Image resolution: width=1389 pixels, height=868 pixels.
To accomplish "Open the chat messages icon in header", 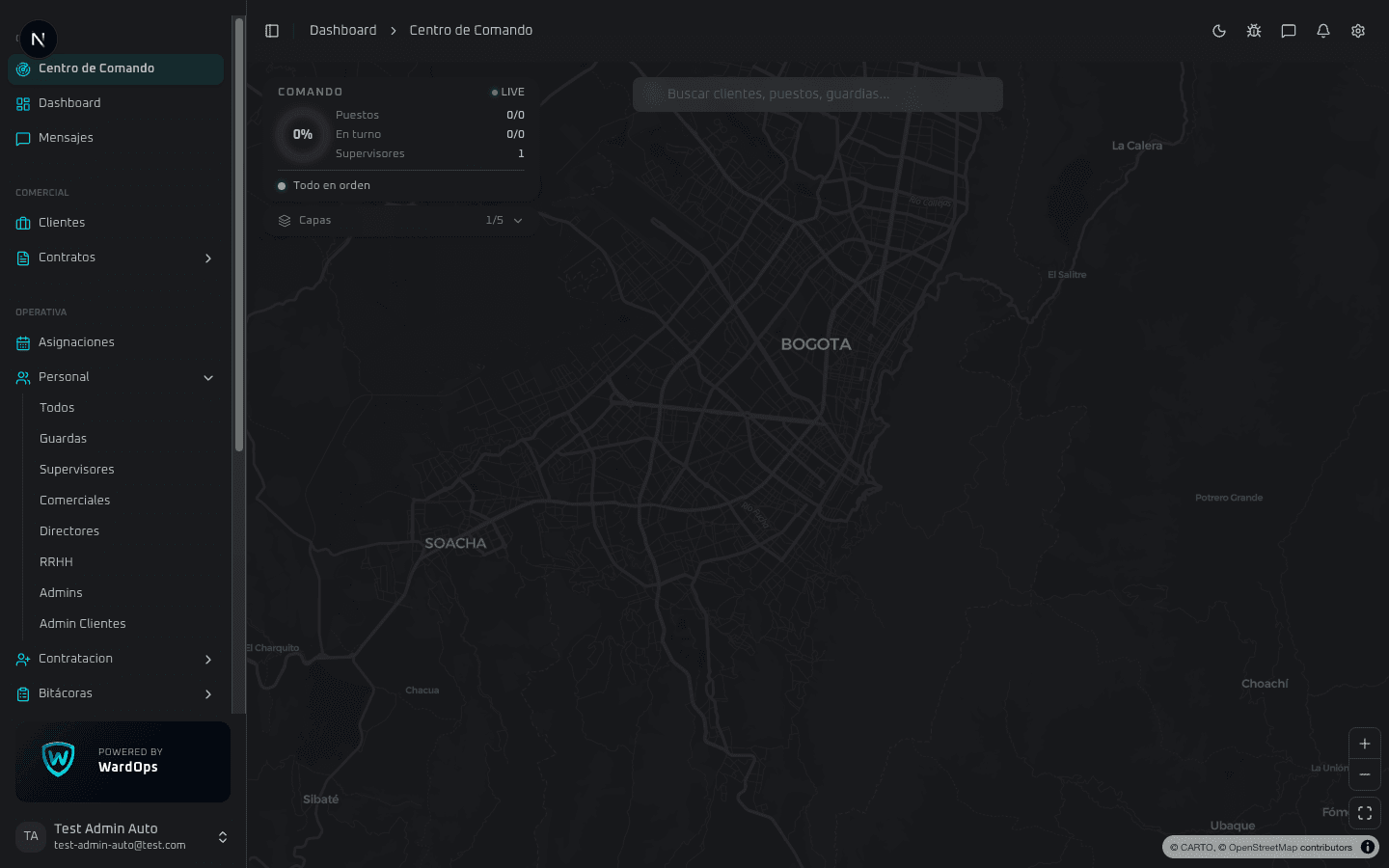I will pyautogui.click(x=1289, y=31).
